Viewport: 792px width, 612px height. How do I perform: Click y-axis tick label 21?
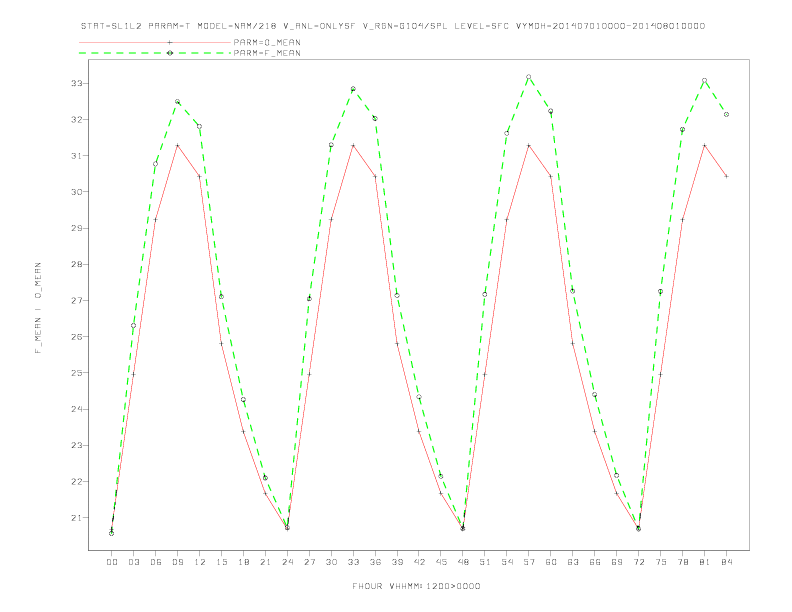pos(77,518)
